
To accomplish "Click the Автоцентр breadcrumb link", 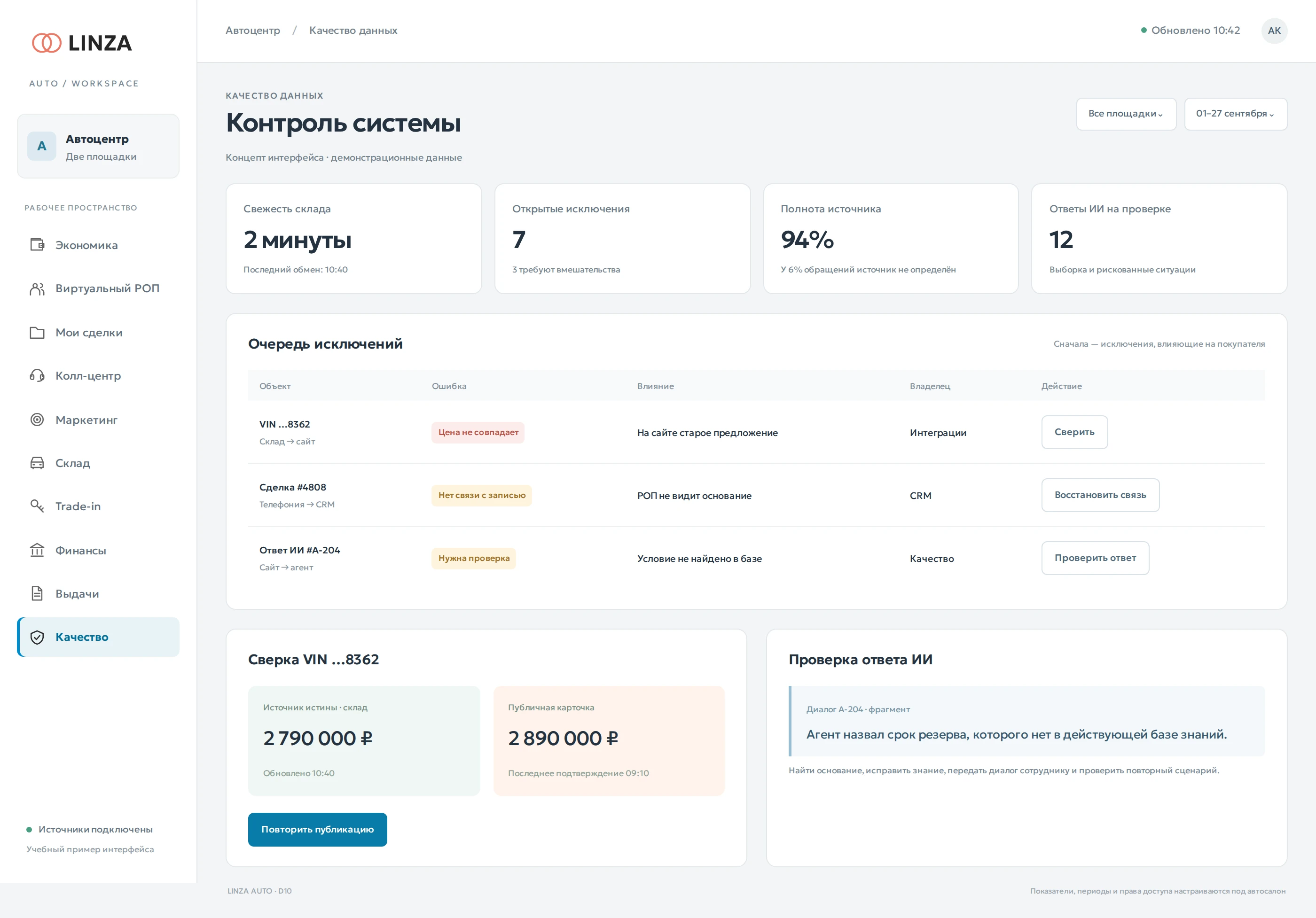I will click(253, 31).
